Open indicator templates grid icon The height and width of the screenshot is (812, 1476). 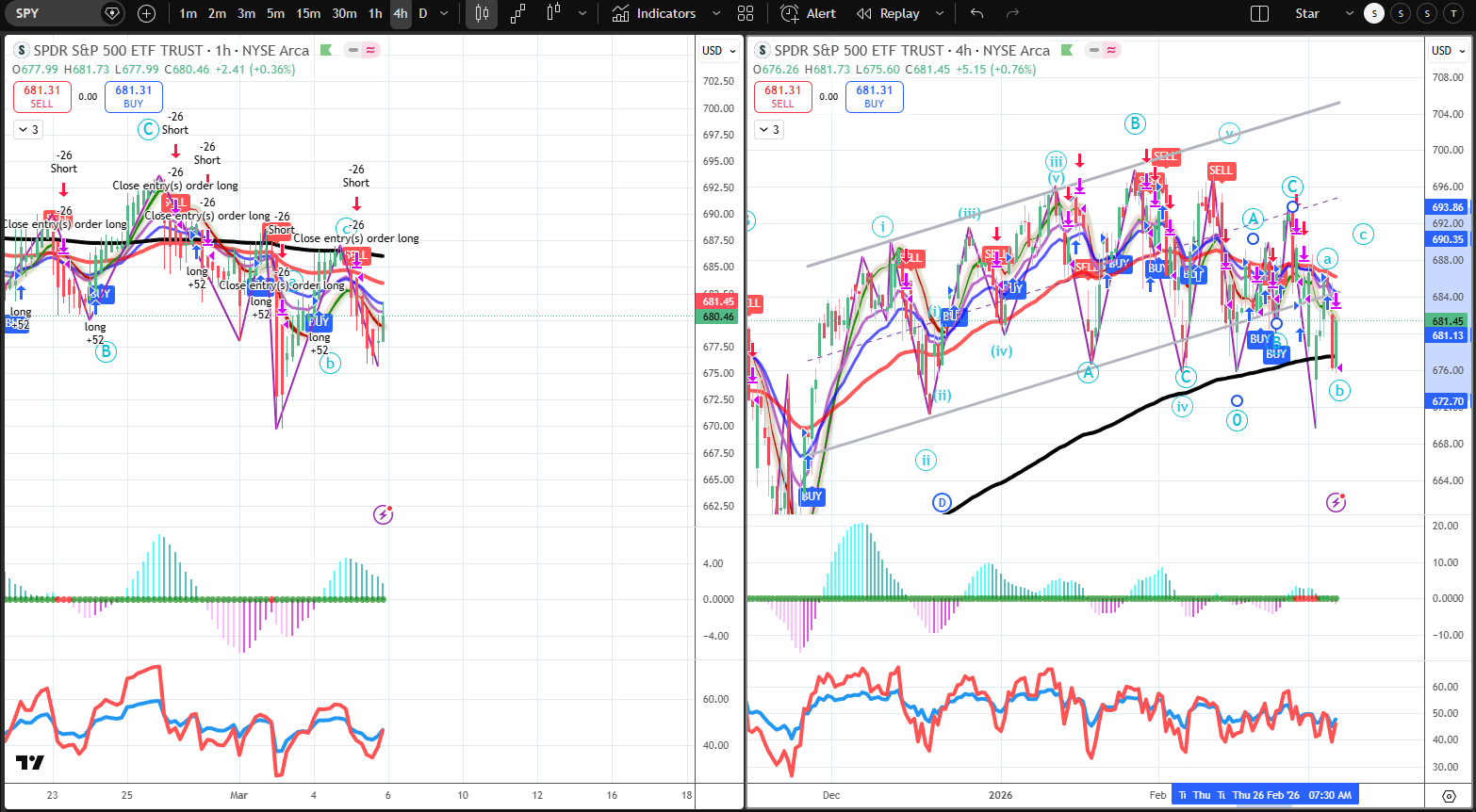coord(746,13)
